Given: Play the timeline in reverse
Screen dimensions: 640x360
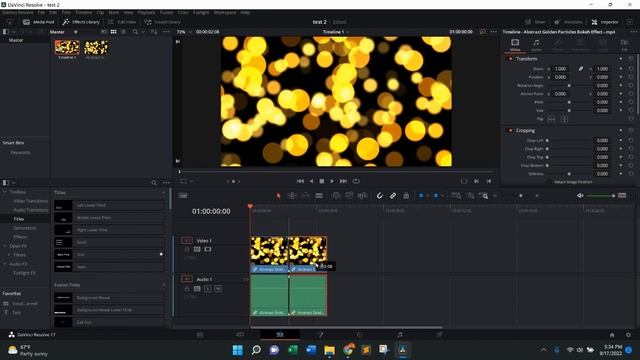Looking at the screenshot, I should (x=311, y=181).
